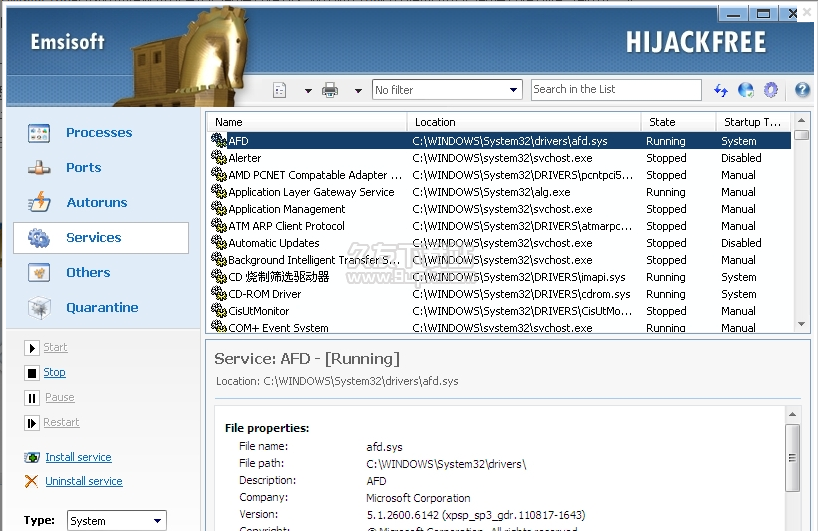Select the Alerter service row
Screen dimensions: 818x531
499,158
